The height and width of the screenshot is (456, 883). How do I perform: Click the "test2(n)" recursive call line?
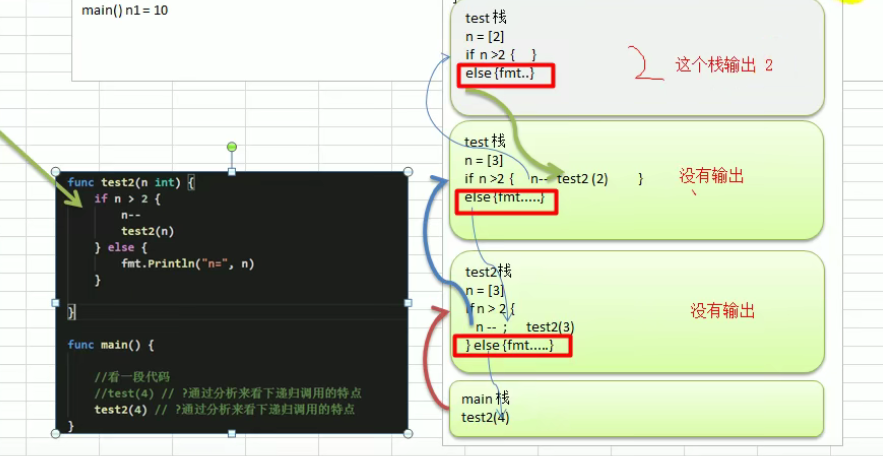[x=148, y=231]
